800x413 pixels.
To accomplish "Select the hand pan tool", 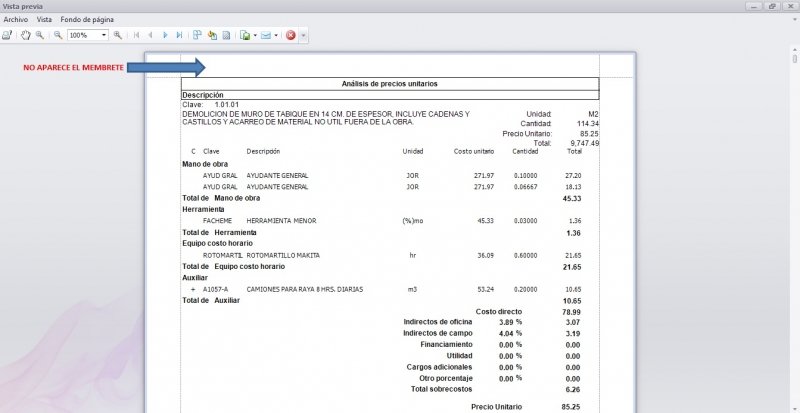I will click(26, 35).
